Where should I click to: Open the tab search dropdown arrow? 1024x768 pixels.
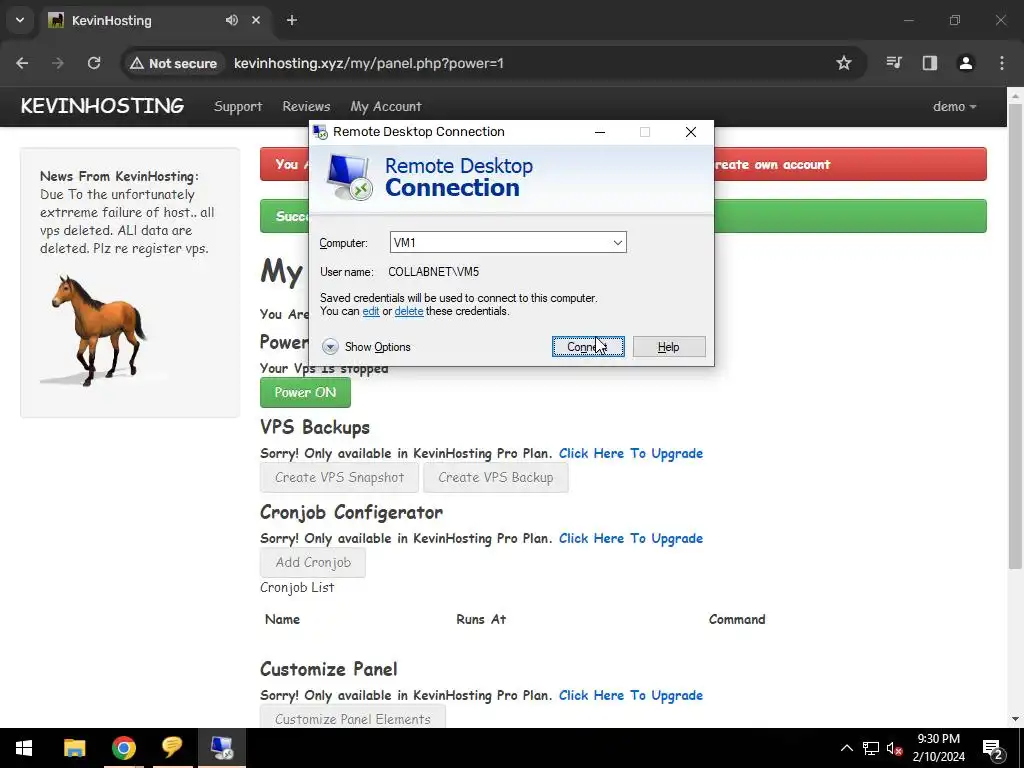[20, 20]
